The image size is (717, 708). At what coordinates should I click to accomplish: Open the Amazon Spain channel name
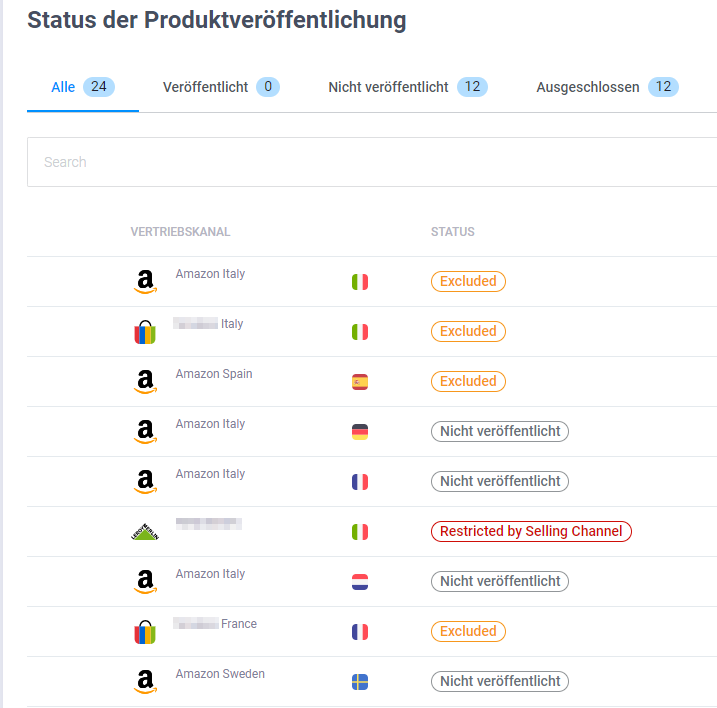click(x=214, y=374)
